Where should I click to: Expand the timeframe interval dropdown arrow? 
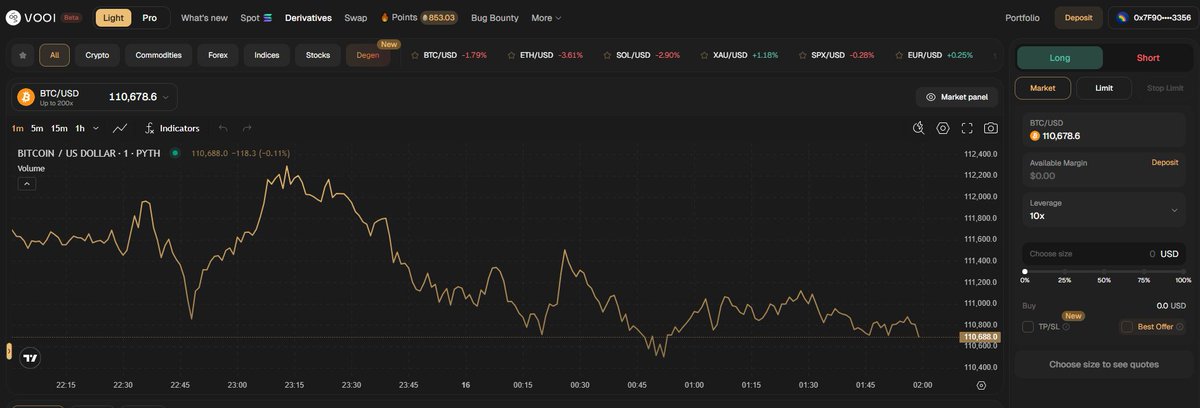[95, 128]
